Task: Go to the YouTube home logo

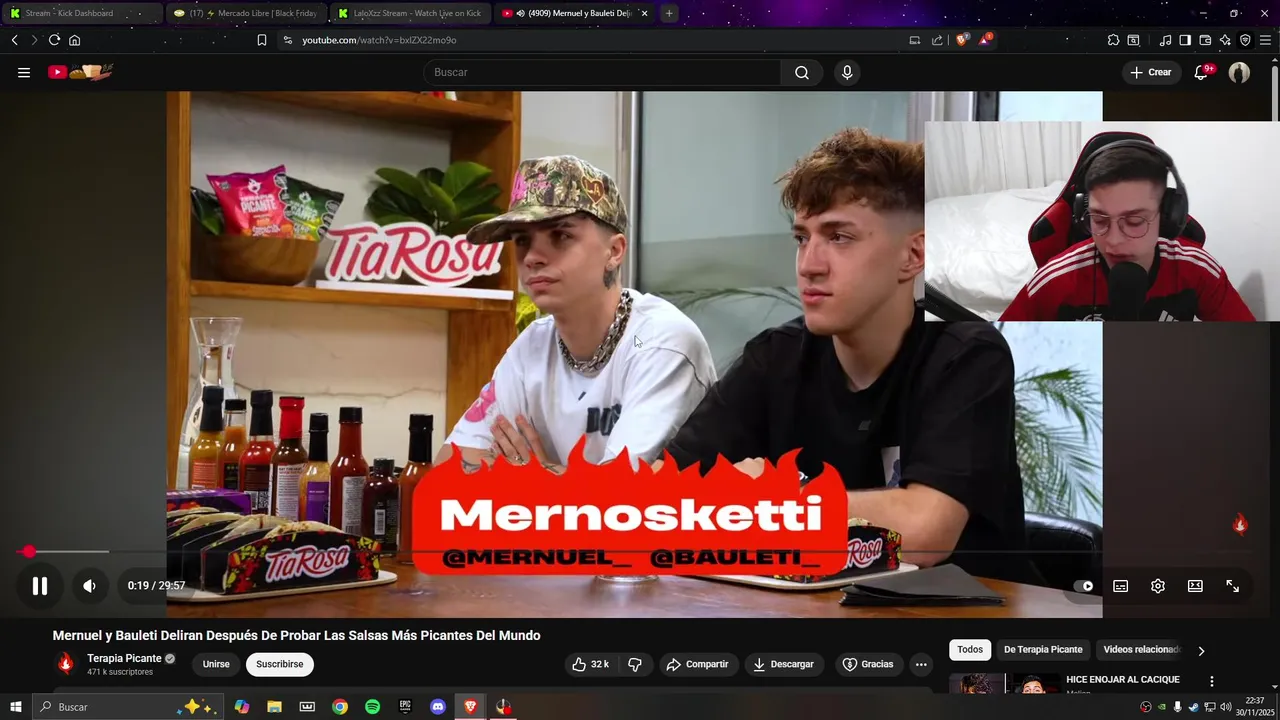Action: (x=81, y=72)
